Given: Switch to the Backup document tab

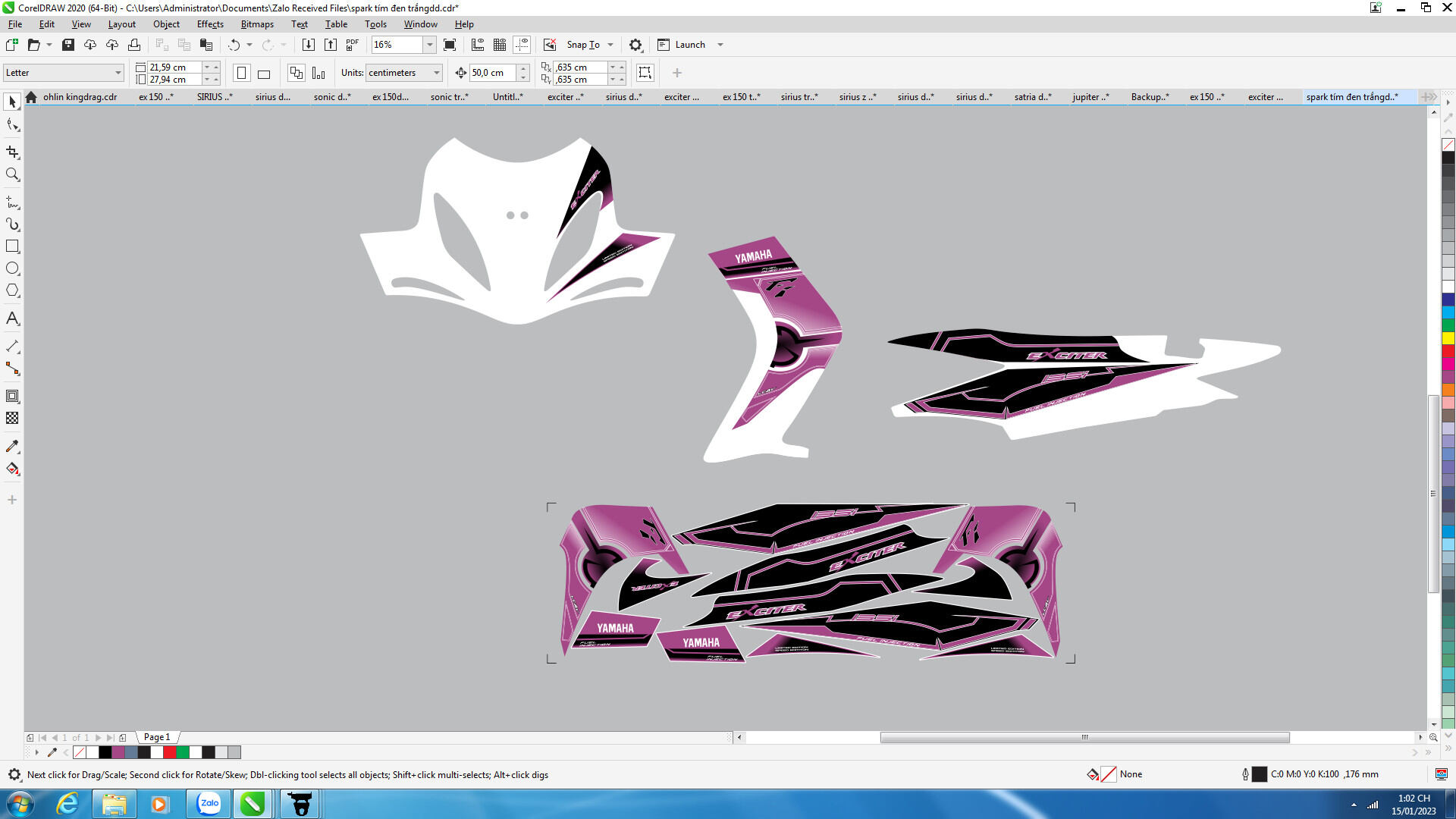Looking at the screenshot, I should click(1150, 97).
